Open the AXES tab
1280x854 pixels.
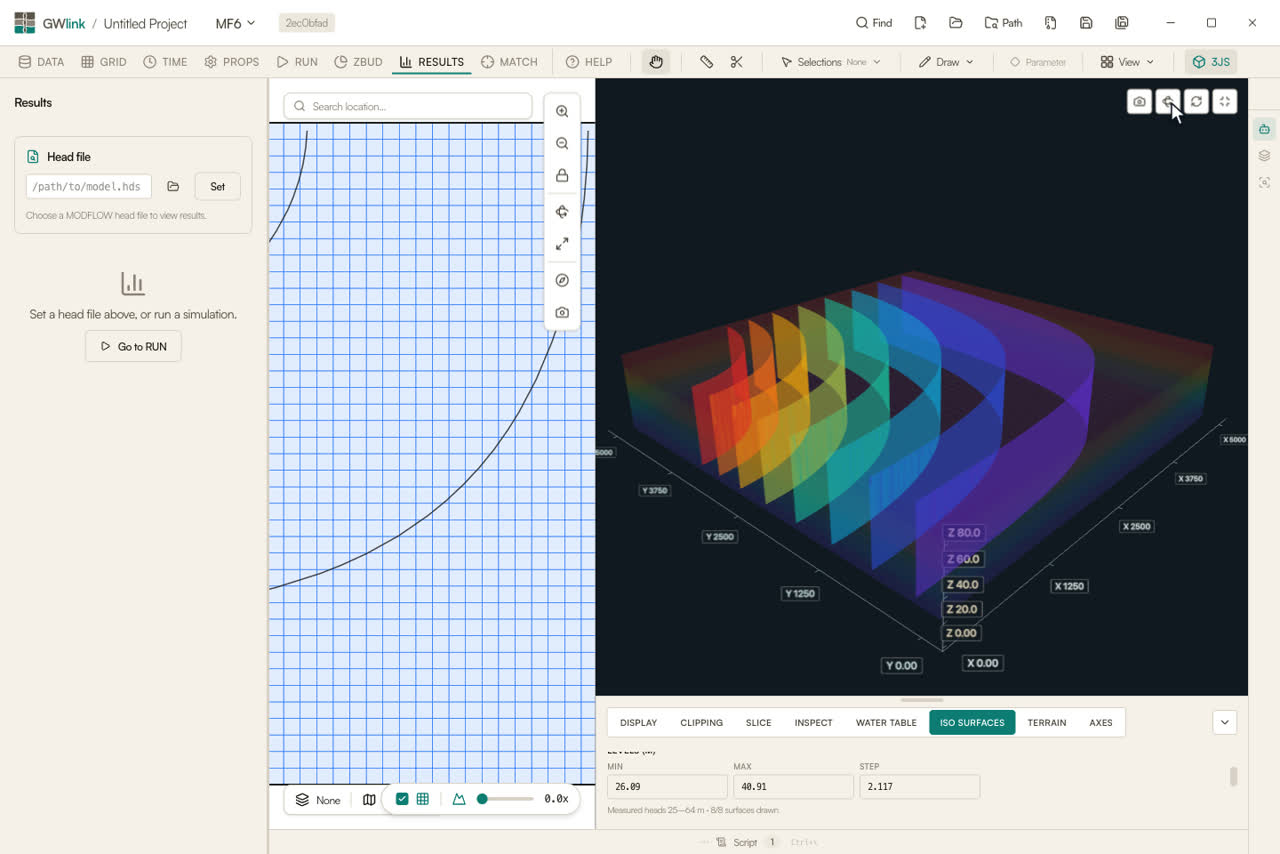[x=1101, y=722]
